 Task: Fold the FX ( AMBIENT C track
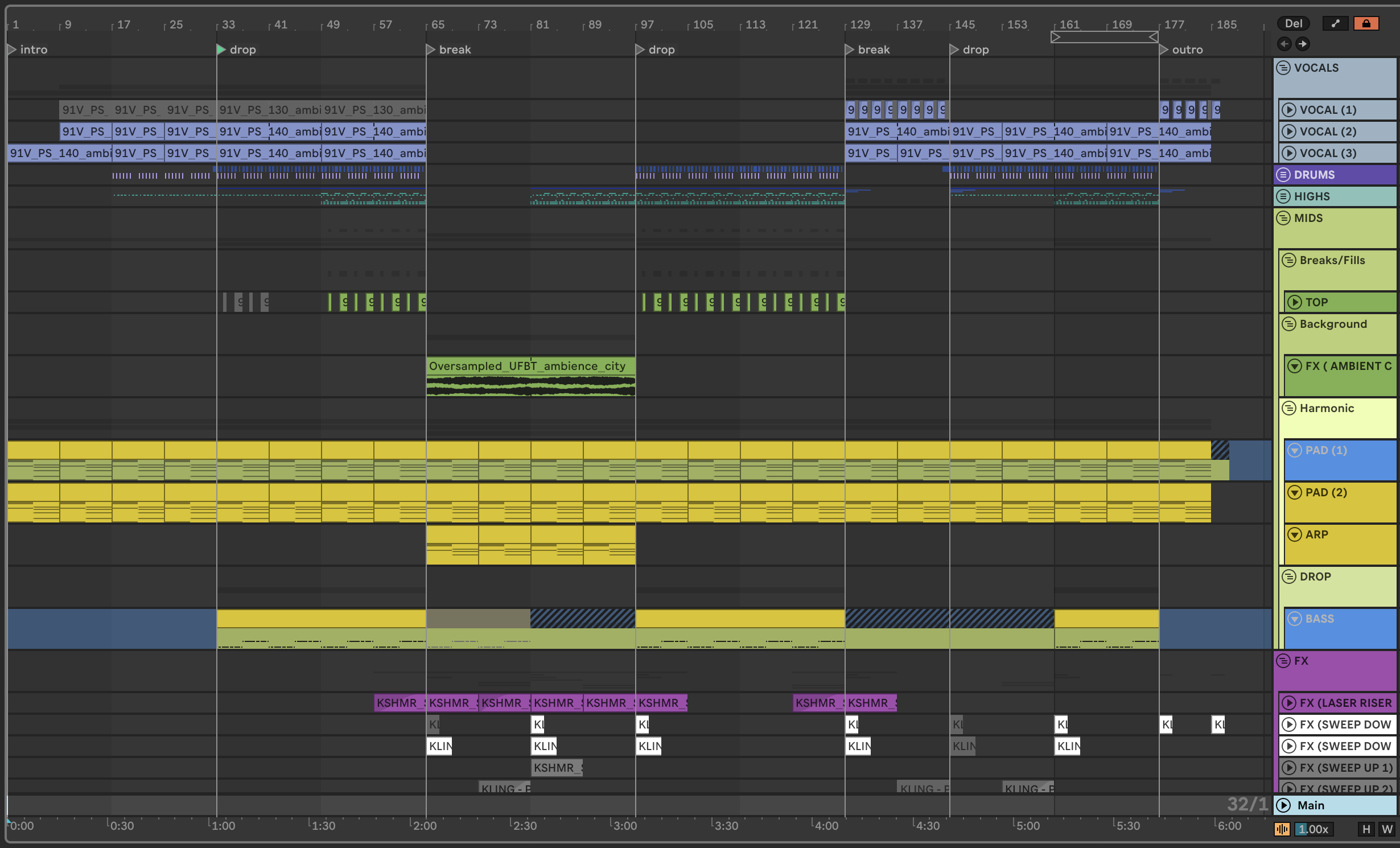(1295, 366)
